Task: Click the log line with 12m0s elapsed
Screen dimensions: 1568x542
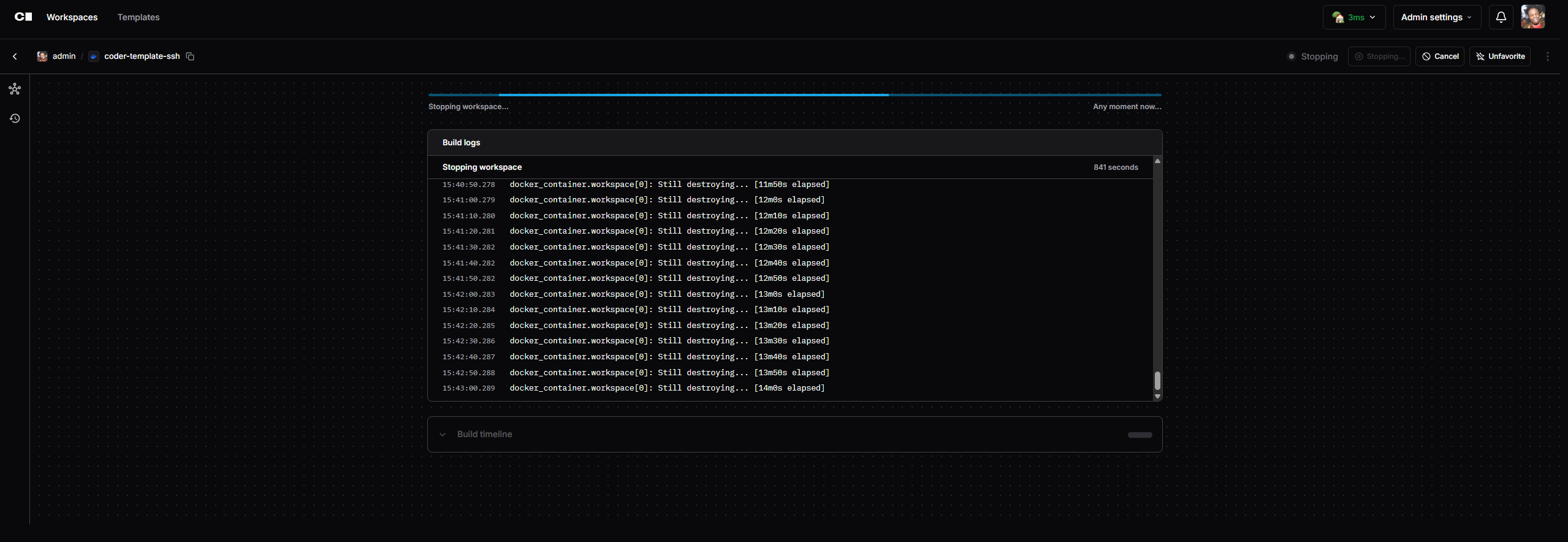Action: [x=790, y=200]
